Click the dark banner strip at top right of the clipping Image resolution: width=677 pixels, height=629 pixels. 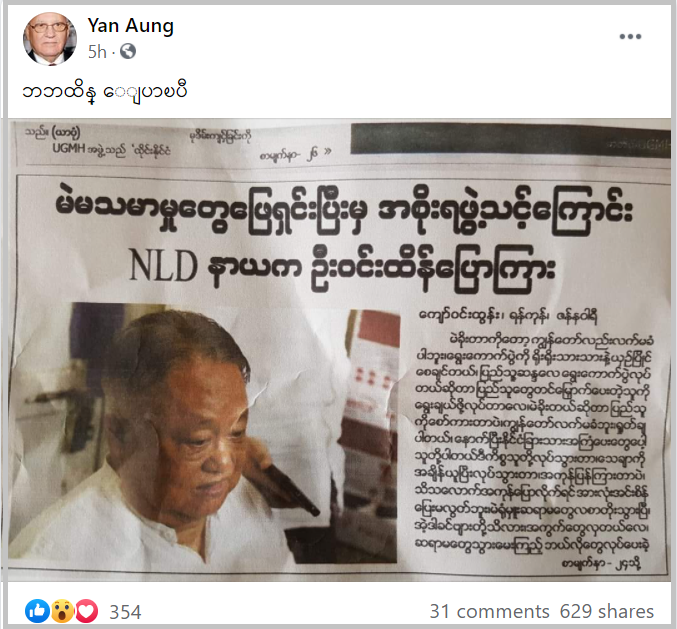(510, 140)
